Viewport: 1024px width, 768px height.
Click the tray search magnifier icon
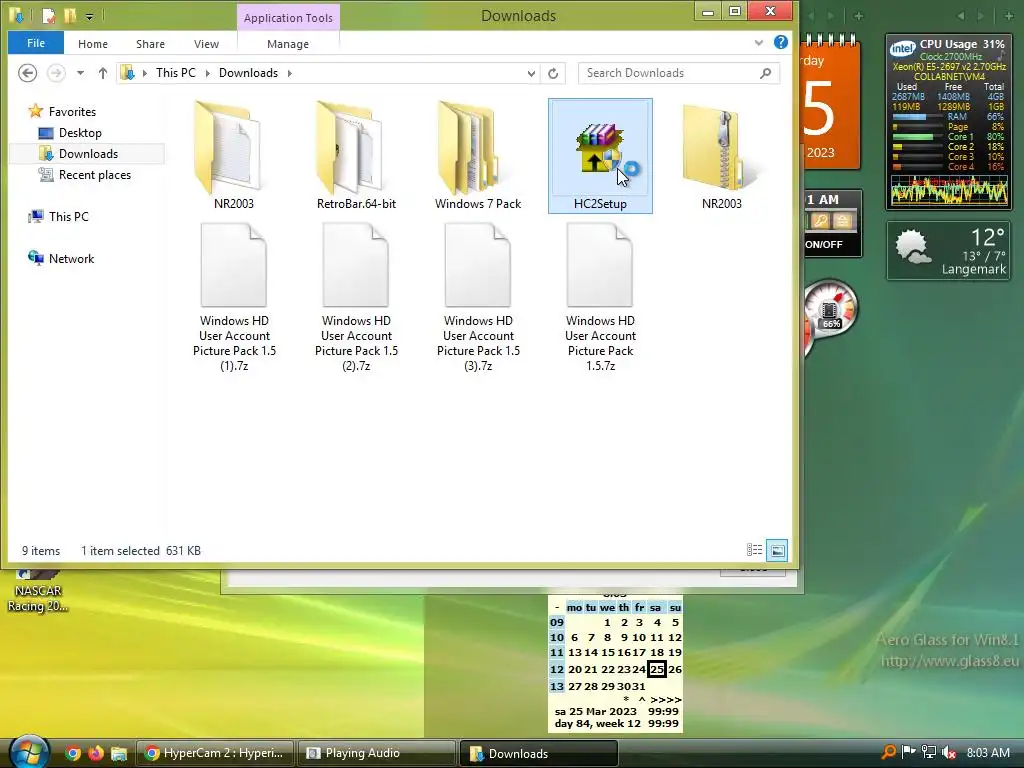pos(889,752)
